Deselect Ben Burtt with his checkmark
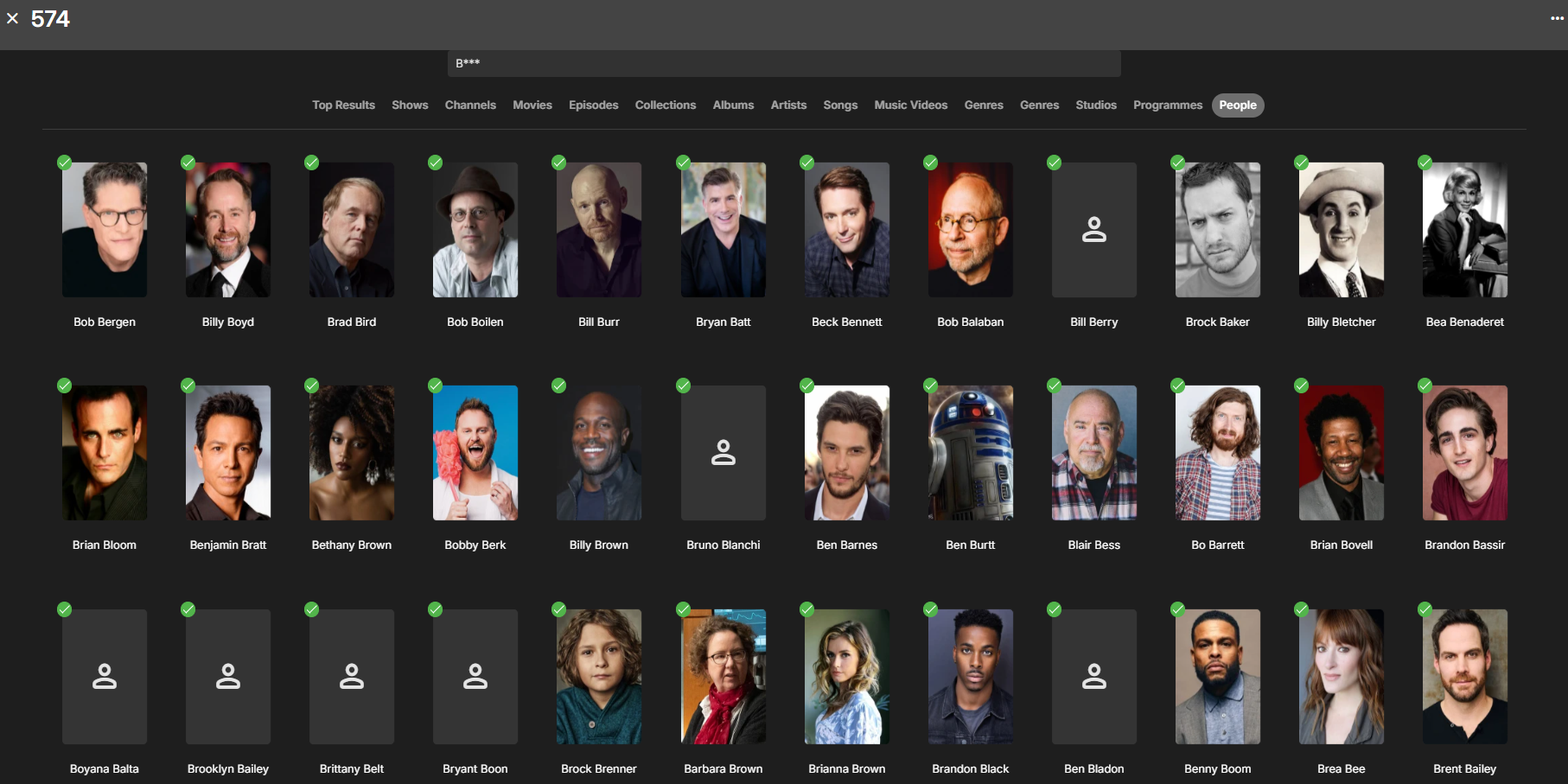 click(930, 386)
